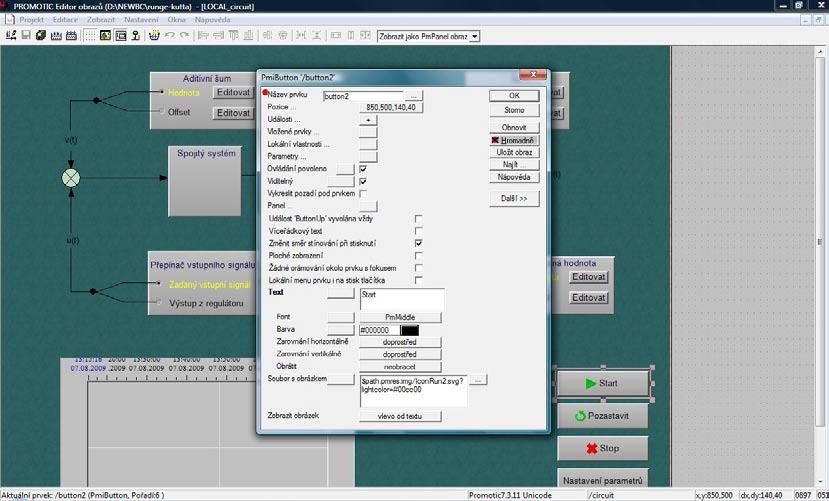Viewport: 829px width, 501px height.
Task: Click the yellow basket toolbar icon
Action: pyautogui.click(x=154, y=35)
